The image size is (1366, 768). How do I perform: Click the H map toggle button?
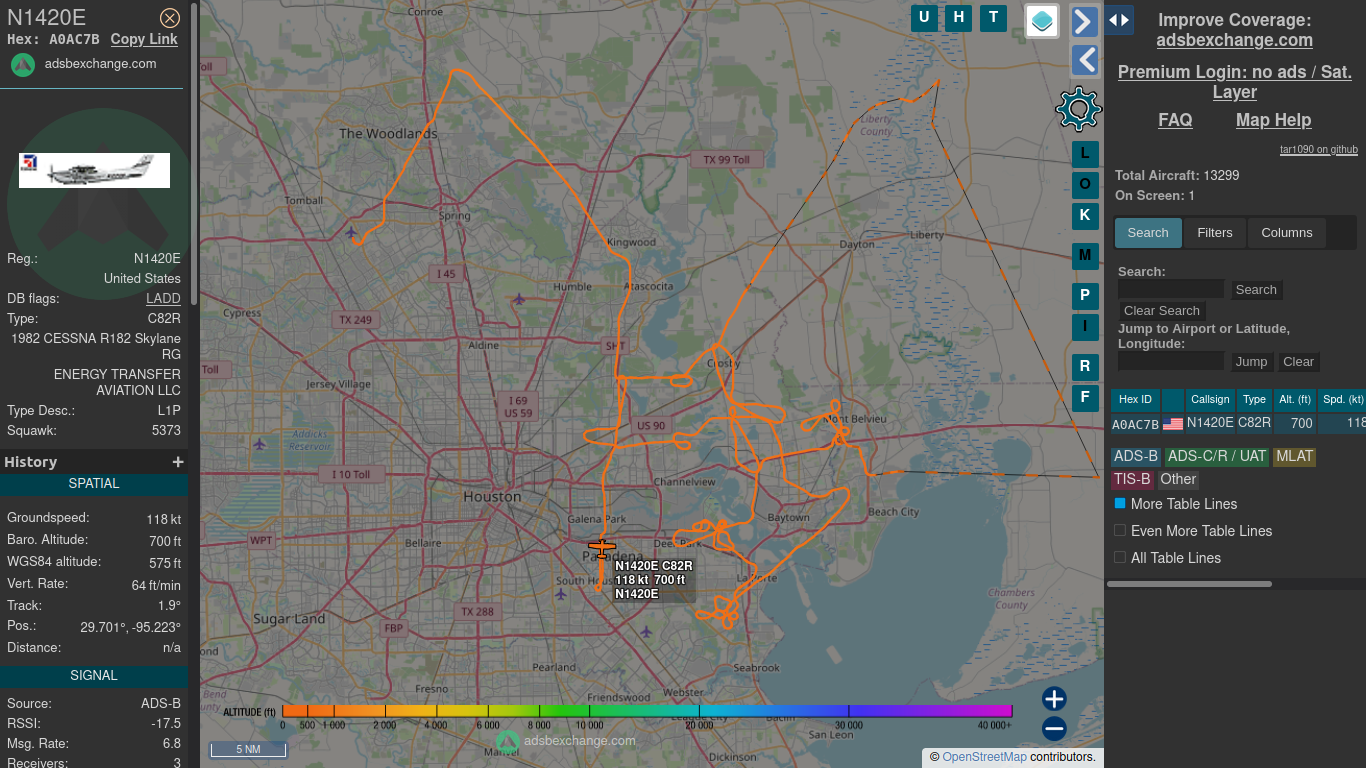959,17
